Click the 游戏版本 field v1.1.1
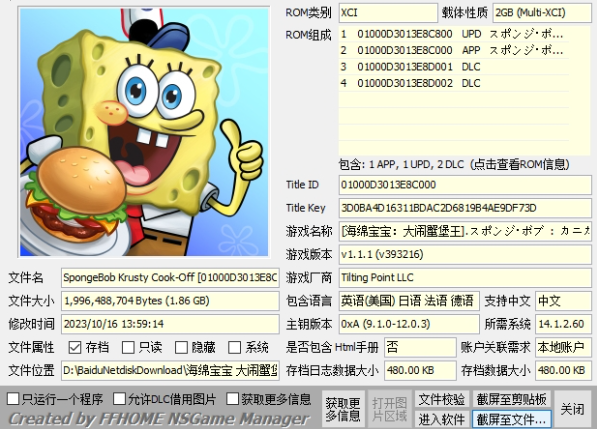The height and width of the screenshot is (429, 597). pos(465,254)
